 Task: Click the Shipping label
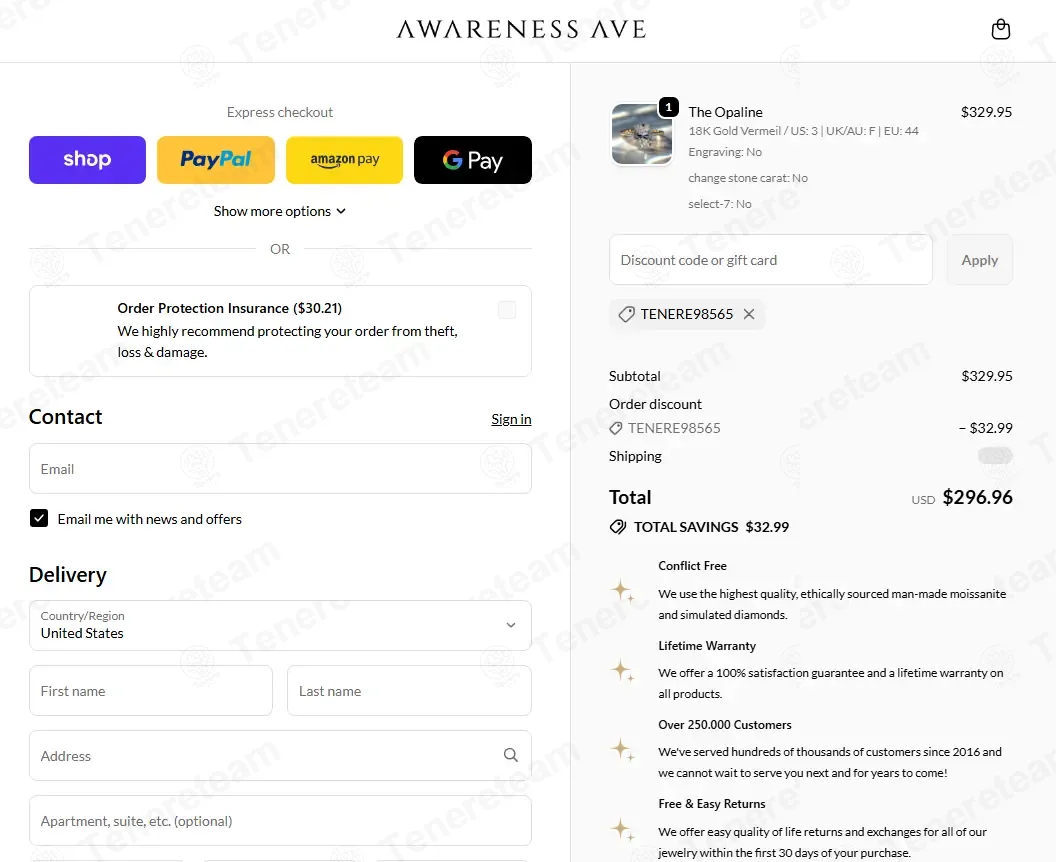(635, 456)
